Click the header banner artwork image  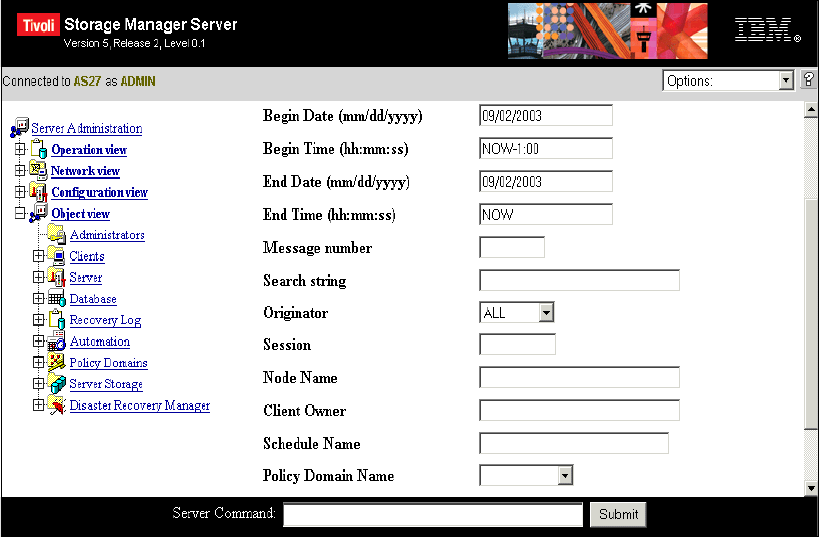tap(607, 30)
